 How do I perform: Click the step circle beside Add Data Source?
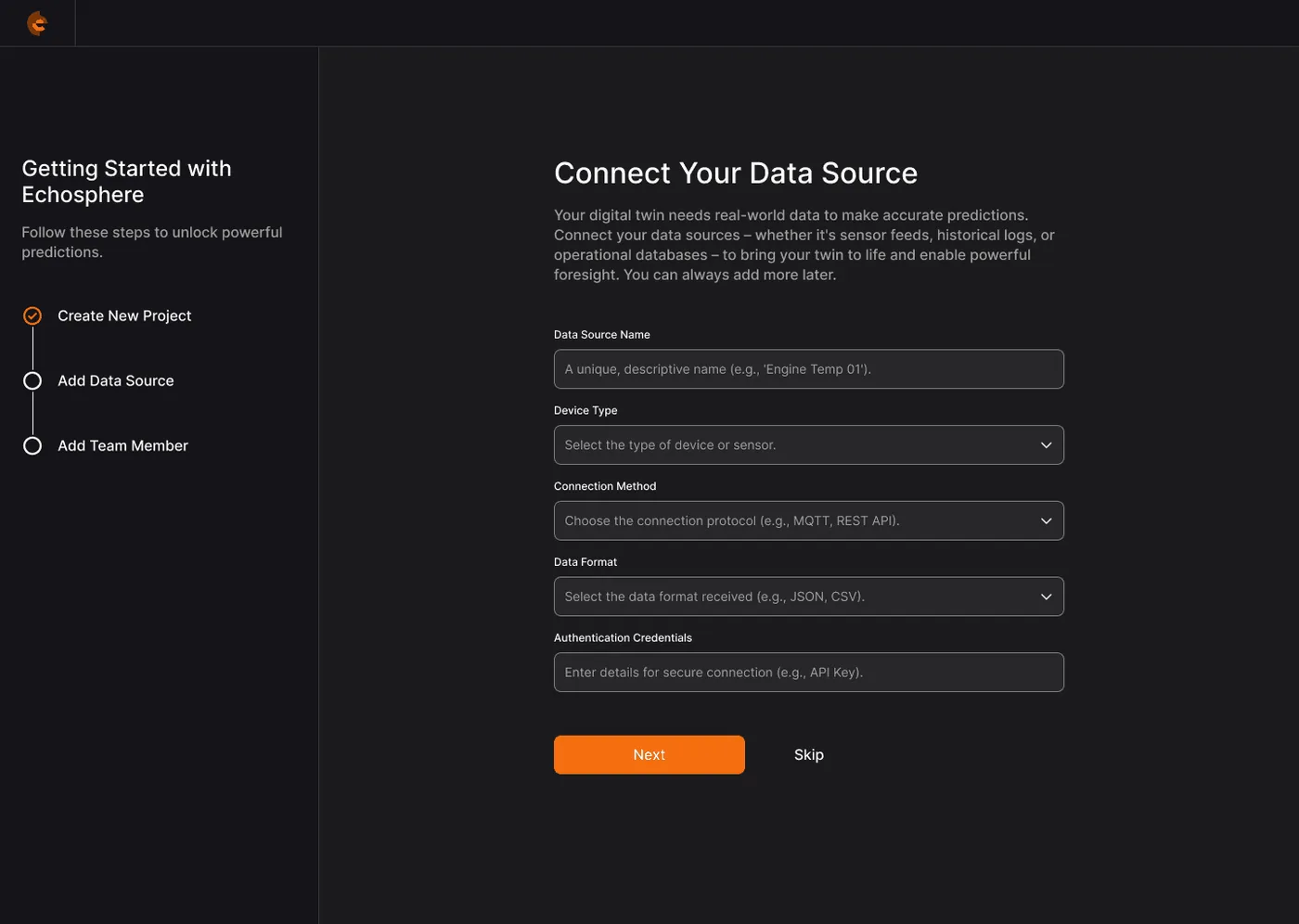point(32,381)
